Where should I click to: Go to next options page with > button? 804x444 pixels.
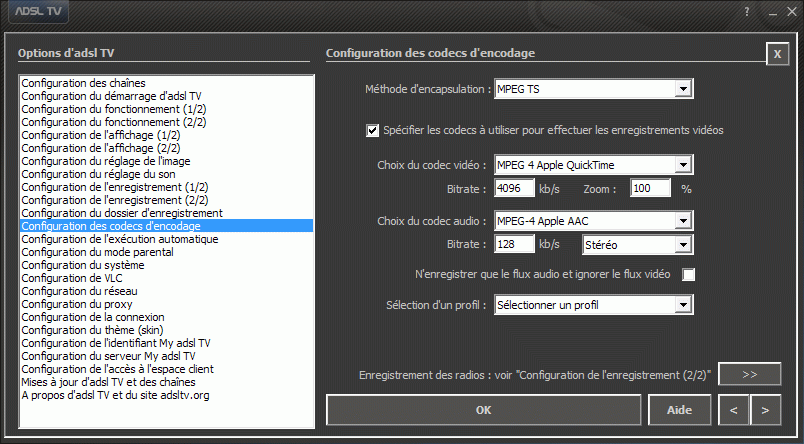pos(766,410)
